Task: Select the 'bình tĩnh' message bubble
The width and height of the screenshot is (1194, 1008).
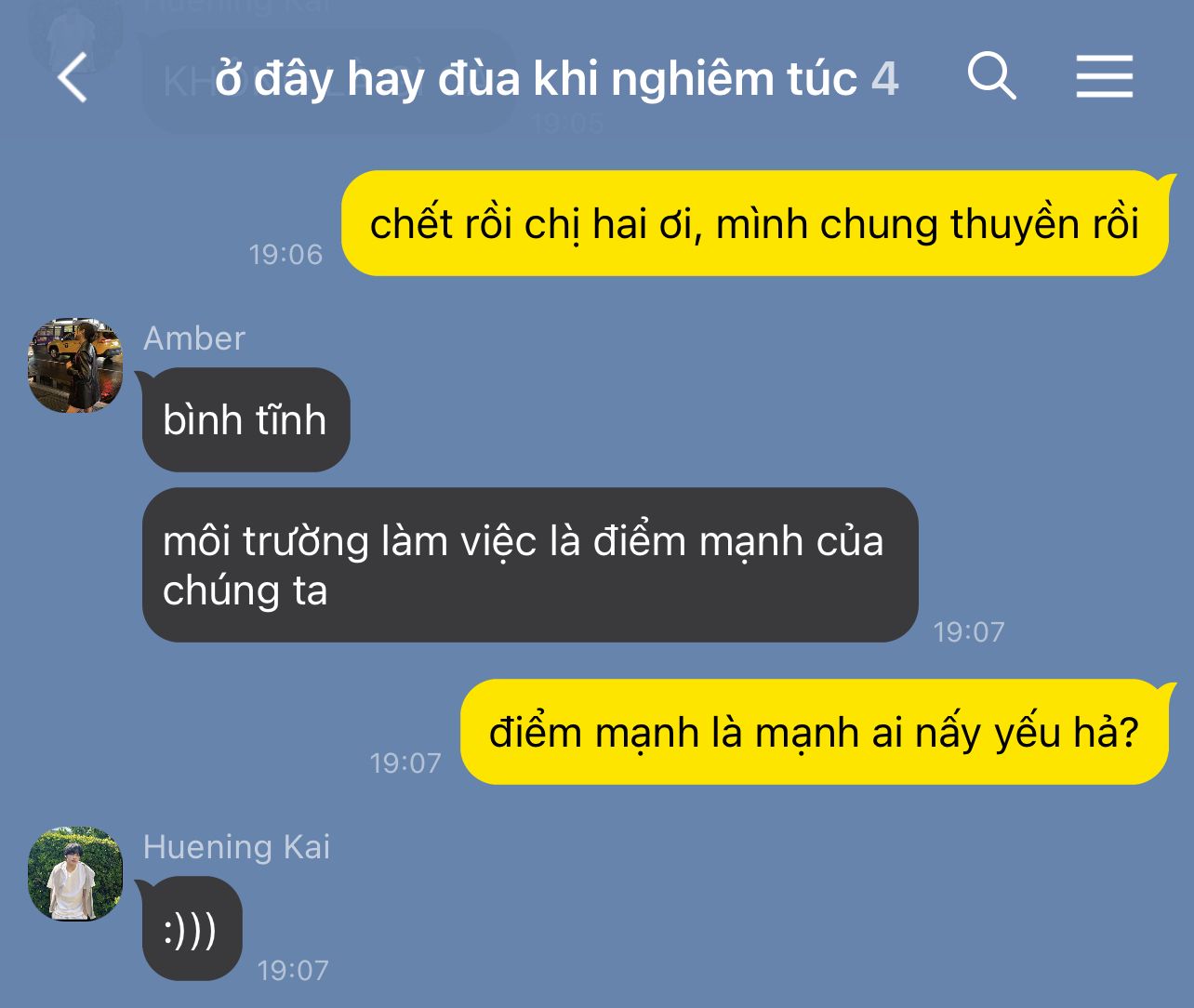Action: (245, 419)
